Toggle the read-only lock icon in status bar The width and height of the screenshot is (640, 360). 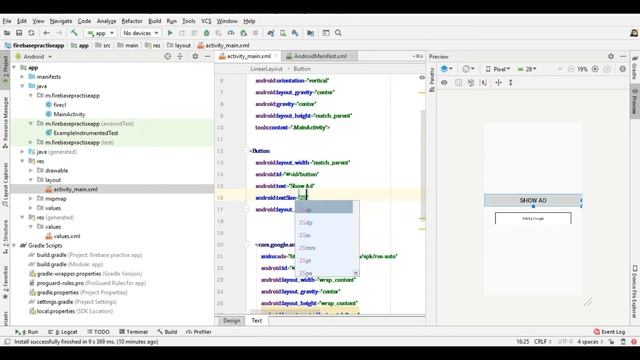[611, 342]
